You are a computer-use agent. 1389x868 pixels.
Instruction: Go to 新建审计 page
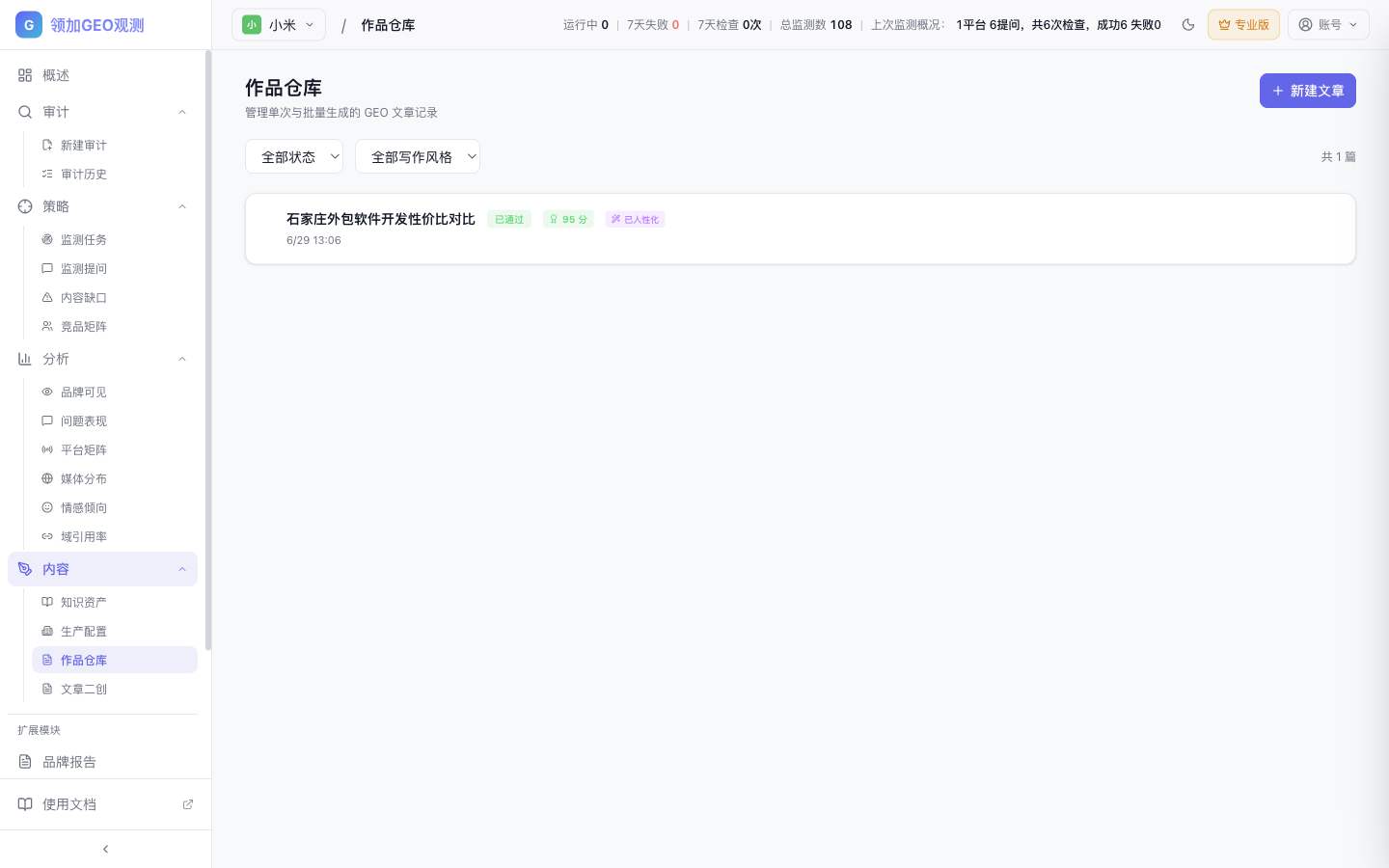click(x=115, y=145)
